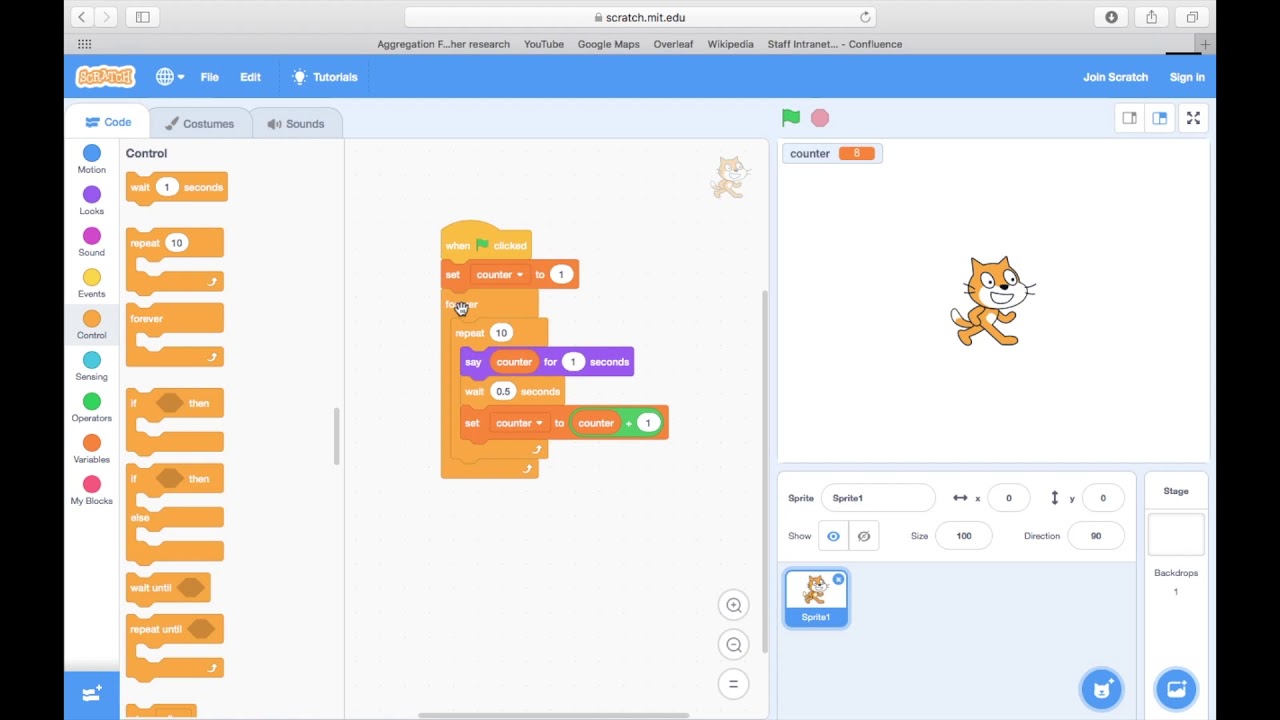Screen dimensions: 1280x720
Task: Click the sprite y position field
Action: [1102, 498]
